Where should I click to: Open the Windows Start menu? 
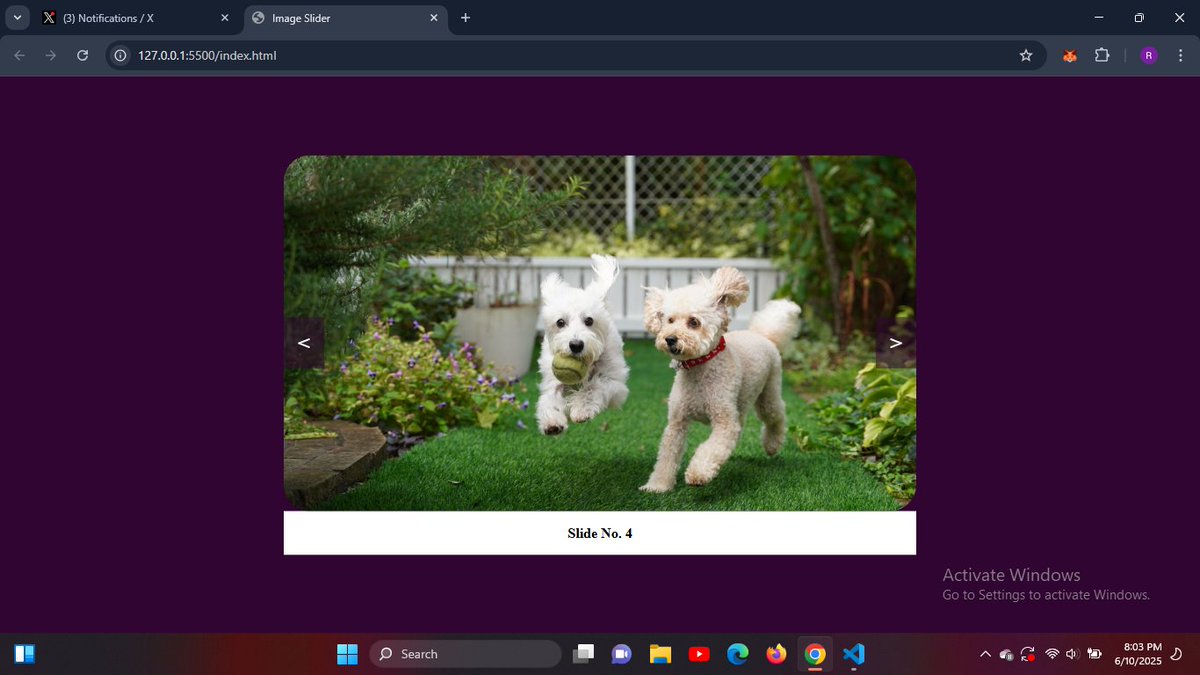[347, 654]
